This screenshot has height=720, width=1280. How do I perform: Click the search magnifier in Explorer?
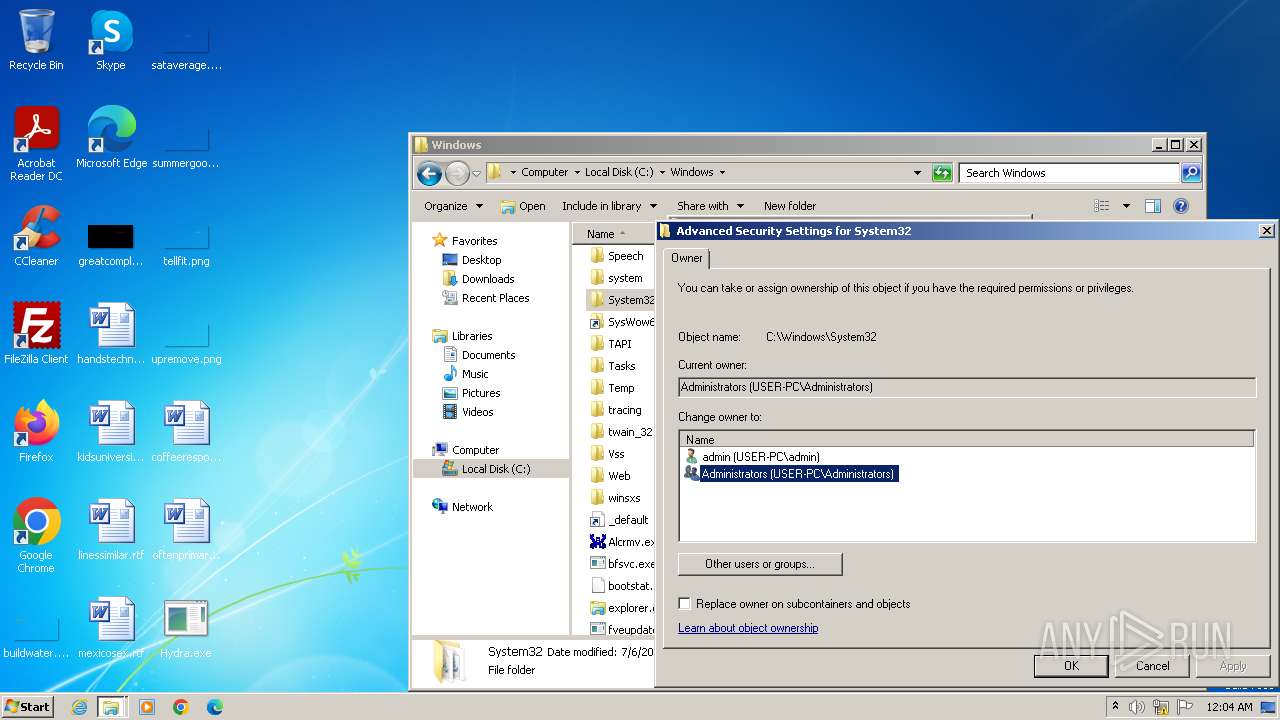pos(1190,173)
